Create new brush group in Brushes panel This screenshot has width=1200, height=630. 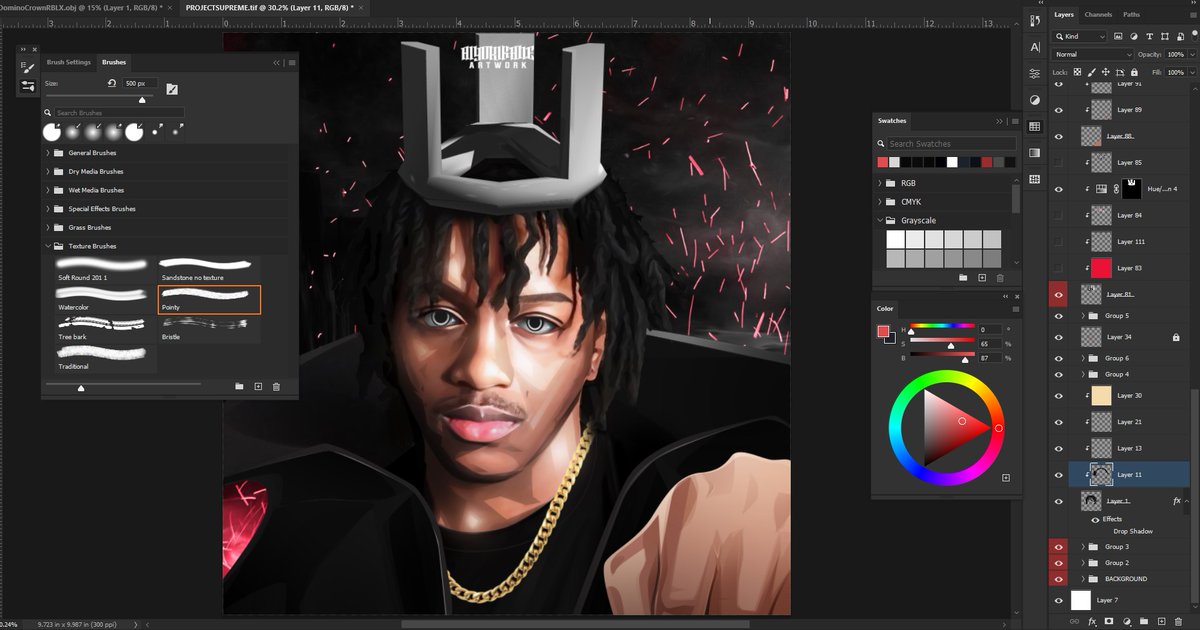pyautogui.click(x=239, y=386)
